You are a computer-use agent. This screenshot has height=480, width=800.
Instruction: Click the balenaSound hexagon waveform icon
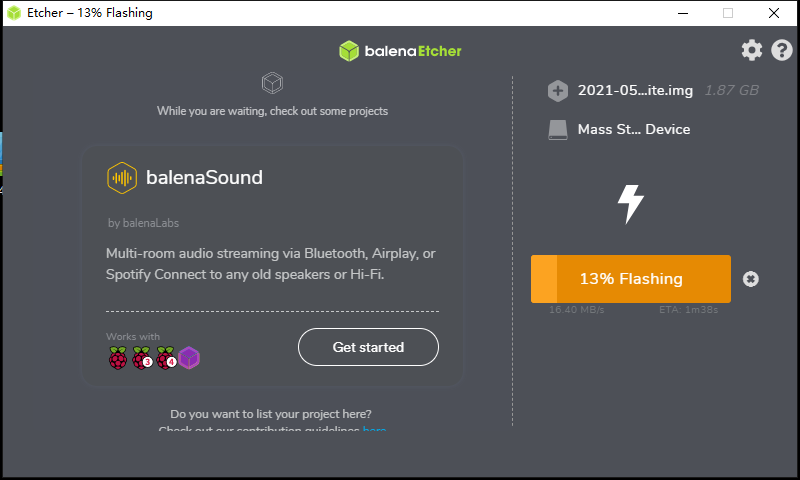(122, 178)
